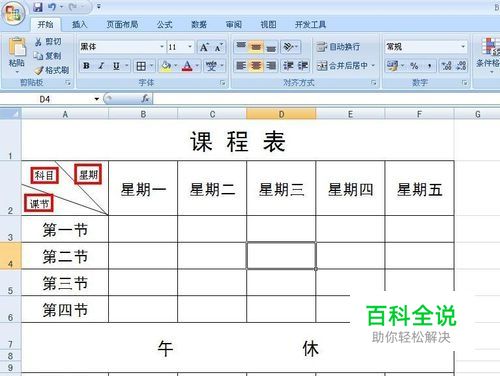Open the font name dropdown 黑体
Viewport: 500px width, 376px height.
coord(162,47)
